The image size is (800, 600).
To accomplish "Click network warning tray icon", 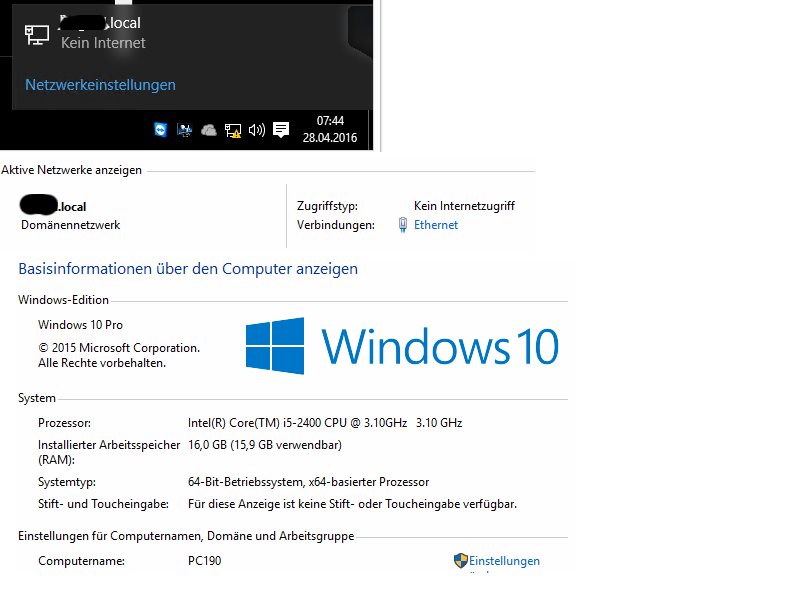I will click(233, 131).
